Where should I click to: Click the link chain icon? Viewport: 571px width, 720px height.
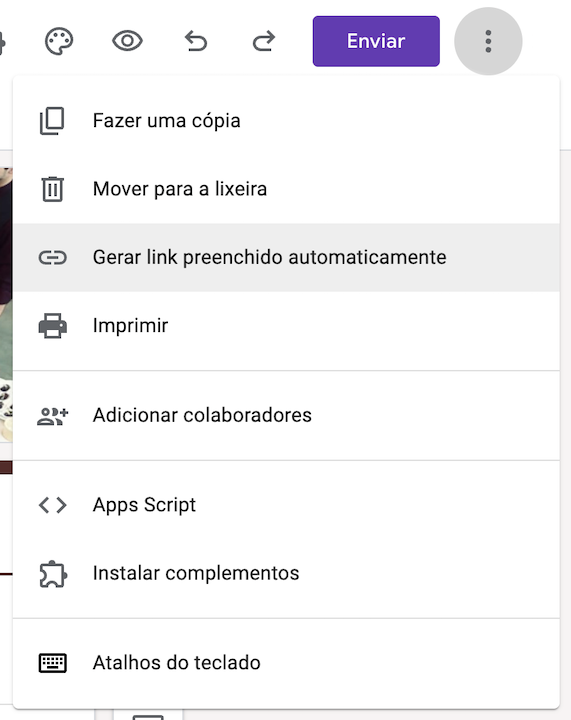pos(52,258)
